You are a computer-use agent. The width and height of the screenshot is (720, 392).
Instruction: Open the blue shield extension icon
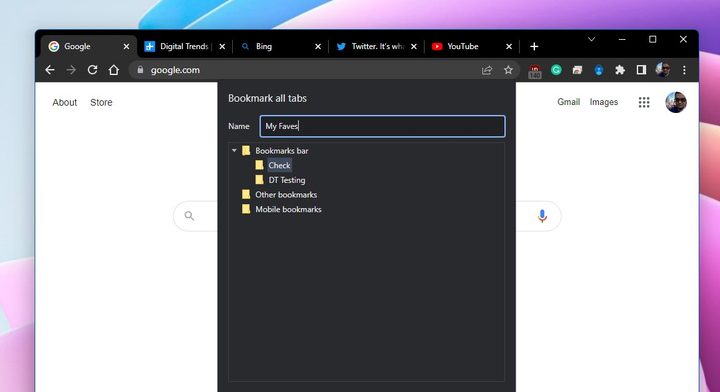point(599,70)
